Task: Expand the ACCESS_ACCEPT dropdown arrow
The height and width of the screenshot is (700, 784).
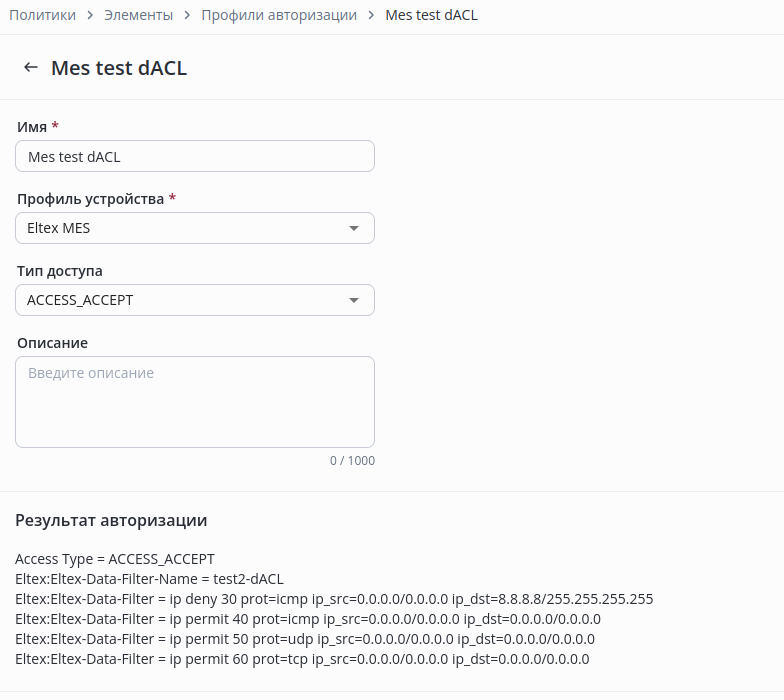Action: click(x=353, y=301)
